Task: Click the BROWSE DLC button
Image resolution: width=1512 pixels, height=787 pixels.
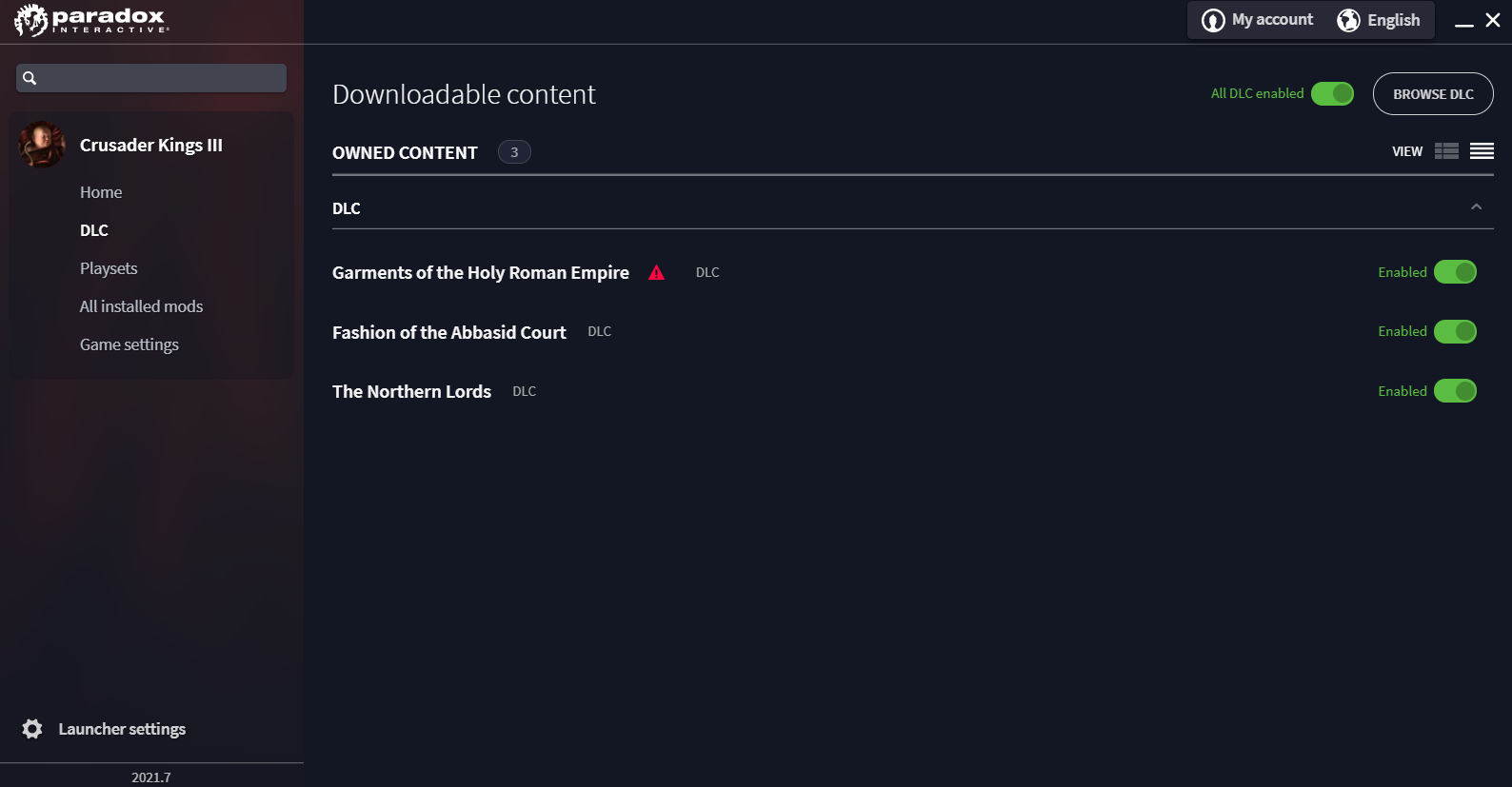Action: coord(1433,94)
